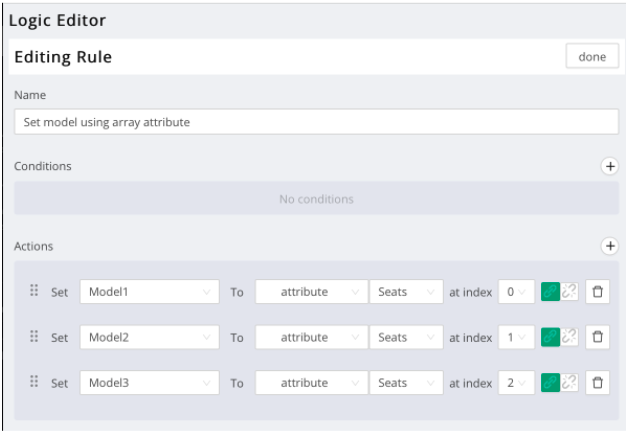Switch Model3 action to unlinked mode

point(570,382)
